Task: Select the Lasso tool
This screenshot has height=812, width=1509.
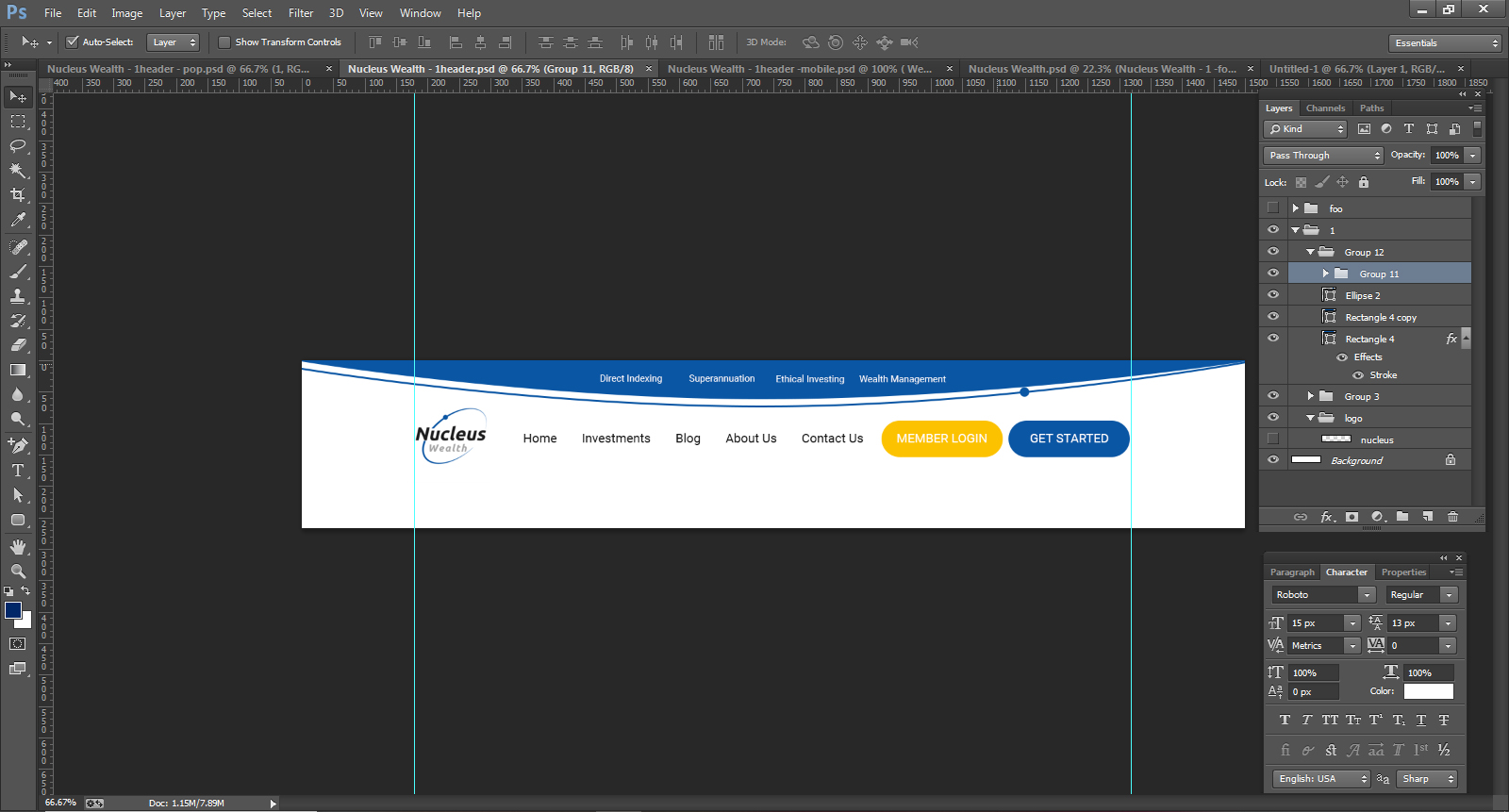Action: tap(18, 146)
